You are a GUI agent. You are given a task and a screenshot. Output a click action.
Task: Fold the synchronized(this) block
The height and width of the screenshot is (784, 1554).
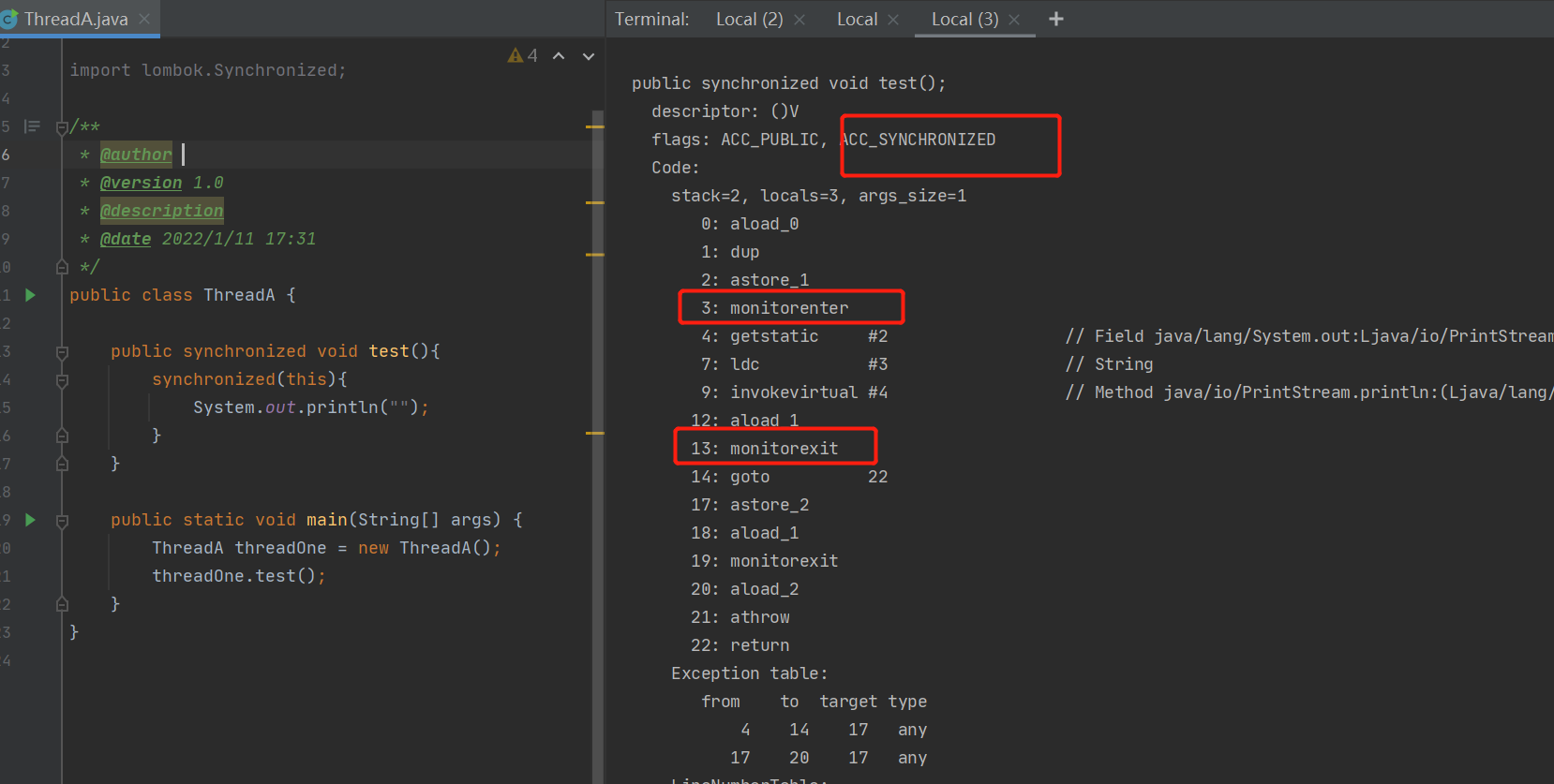click(62, 379)
